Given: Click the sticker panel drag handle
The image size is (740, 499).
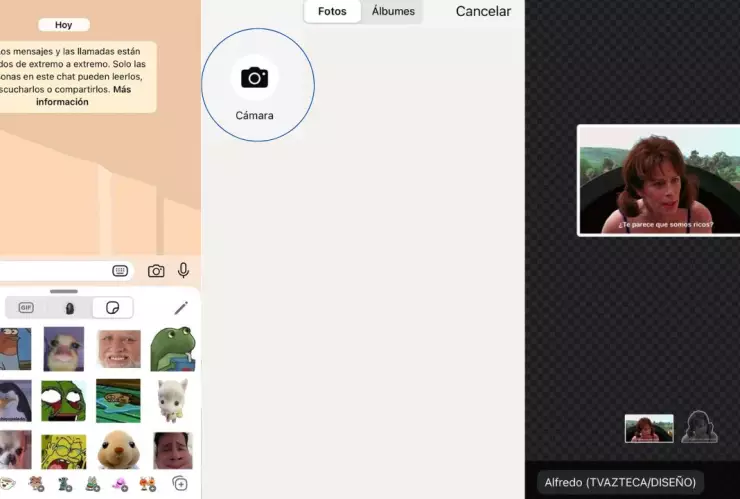Looking at the screenshot, I should [64, 292].
